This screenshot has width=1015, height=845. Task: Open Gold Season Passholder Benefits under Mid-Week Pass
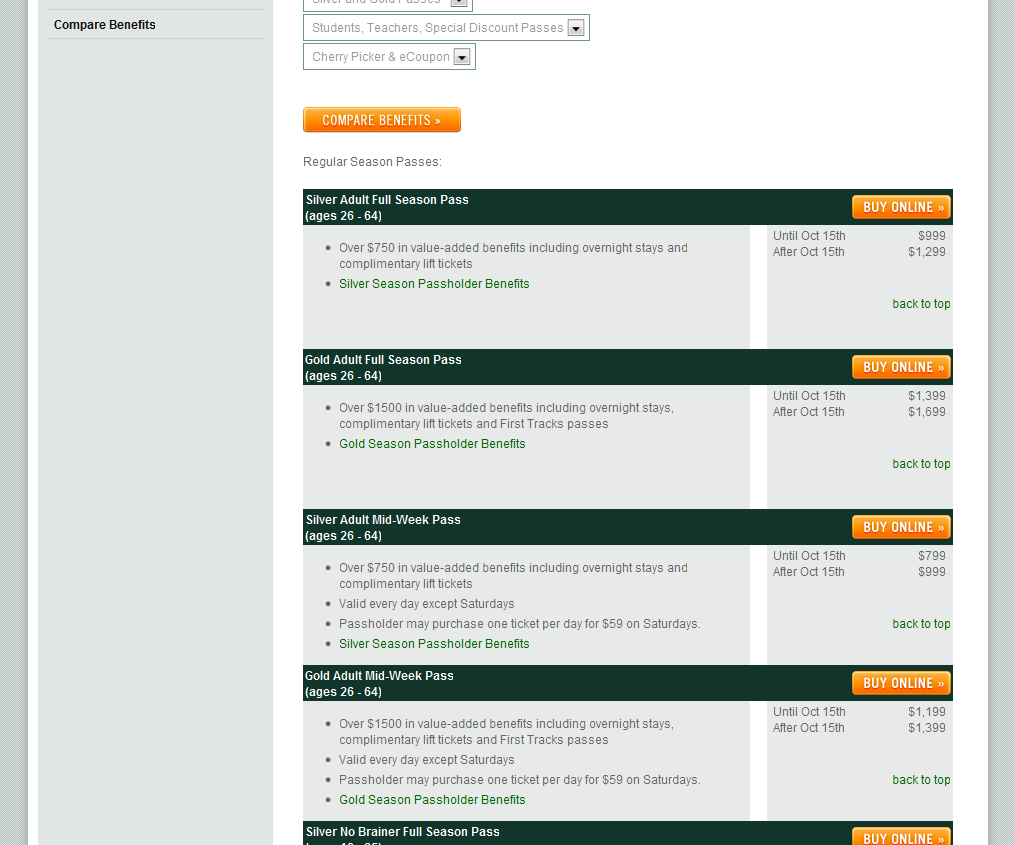pos(432,800)
